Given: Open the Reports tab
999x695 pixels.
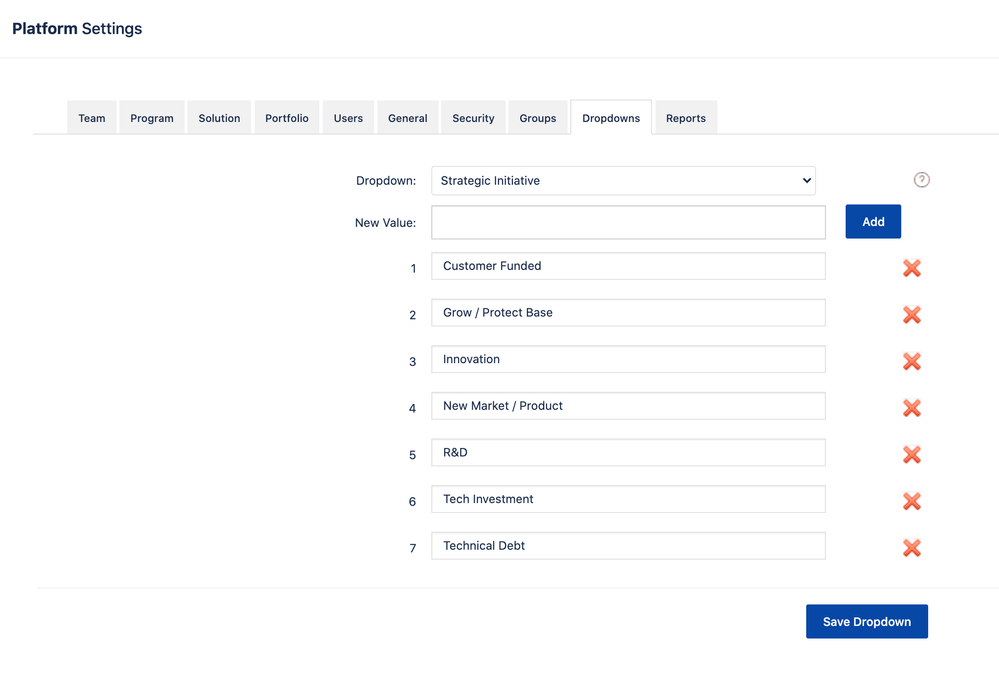Looking at the screenshot, I should [686, 118].
